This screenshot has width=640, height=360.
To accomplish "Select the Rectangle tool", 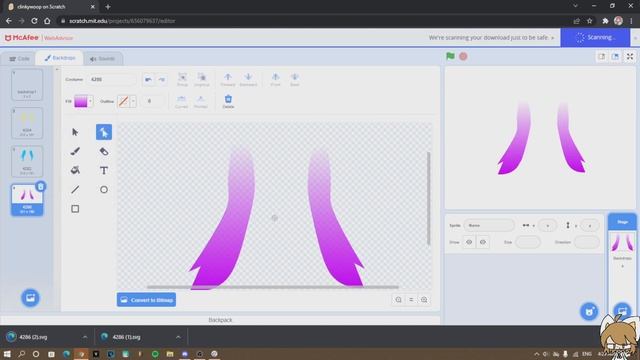I will pyautogui.click(x=75, y=209).
